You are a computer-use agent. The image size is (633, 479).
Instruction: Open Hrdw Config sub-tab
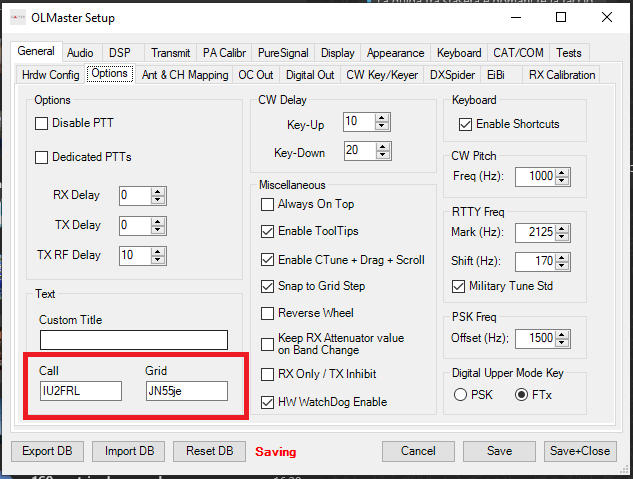tap(50, 75)
